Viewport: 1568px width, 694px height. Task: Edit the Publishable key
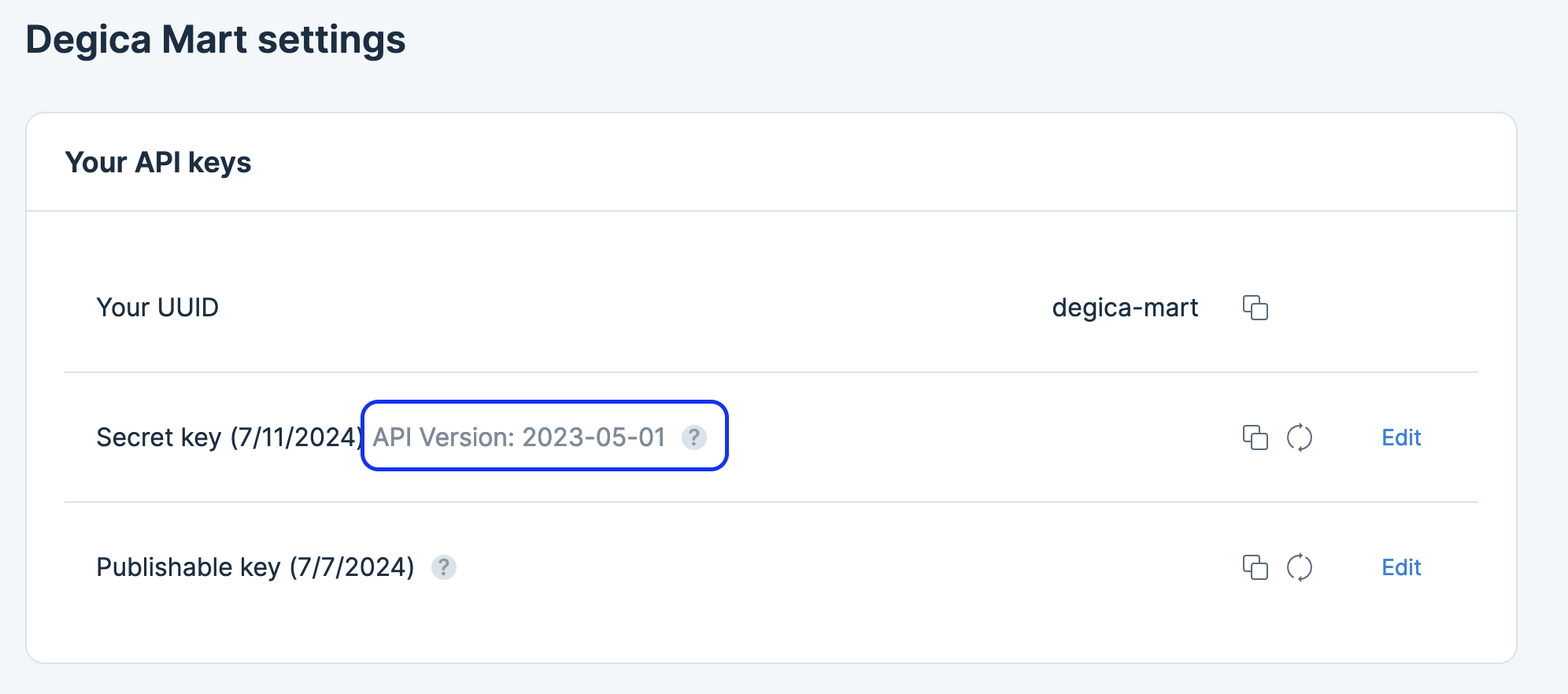[x=1401, y=567]
